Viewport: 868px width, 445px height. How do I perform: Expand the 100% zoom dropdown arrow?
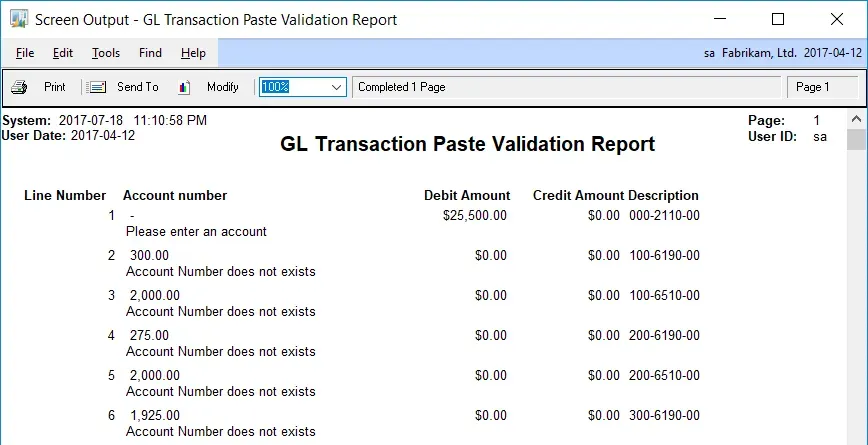coord(336,87)
